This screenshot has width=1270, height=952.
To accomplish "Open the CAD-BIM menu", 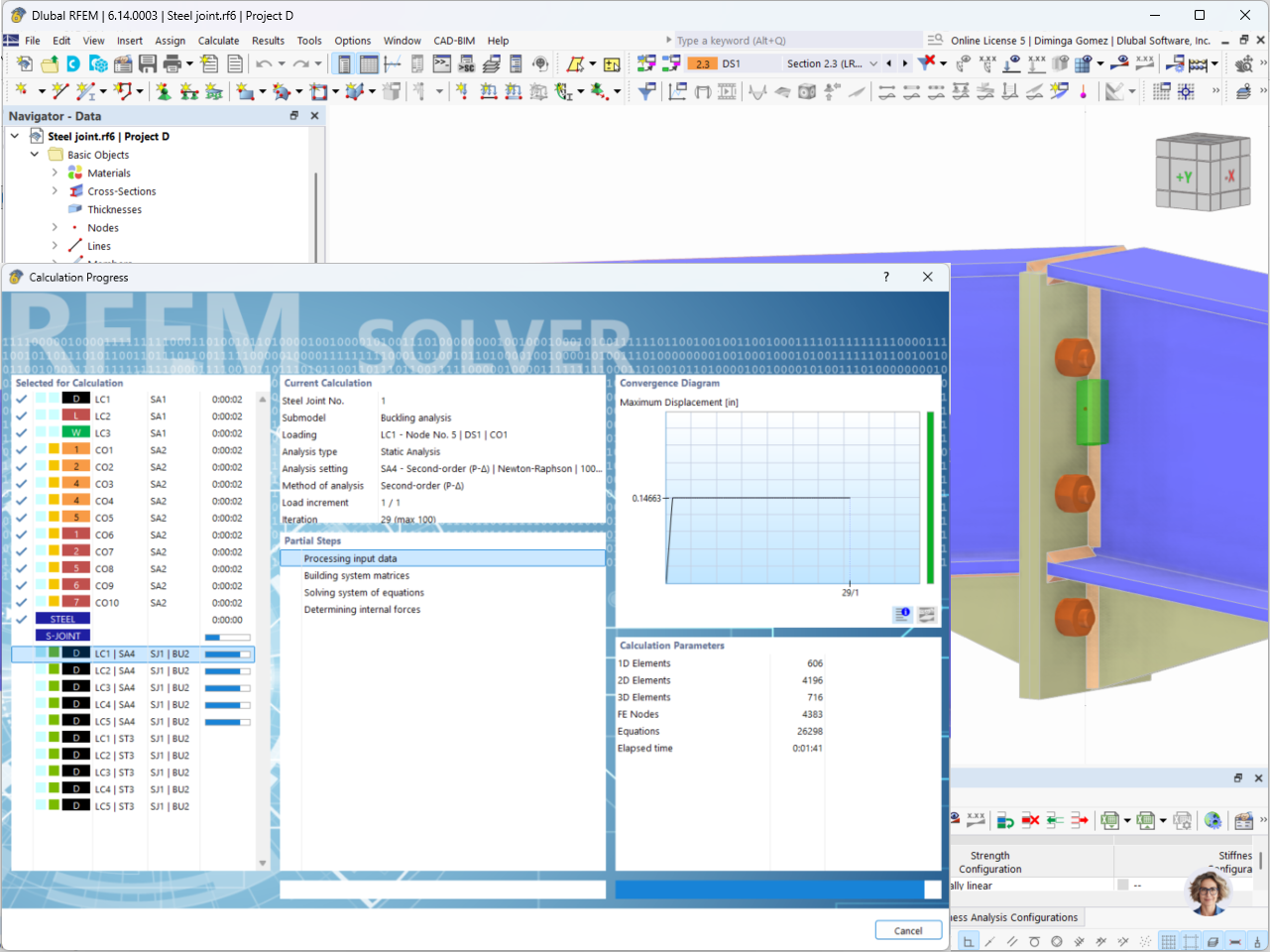I will pos(454,41).
